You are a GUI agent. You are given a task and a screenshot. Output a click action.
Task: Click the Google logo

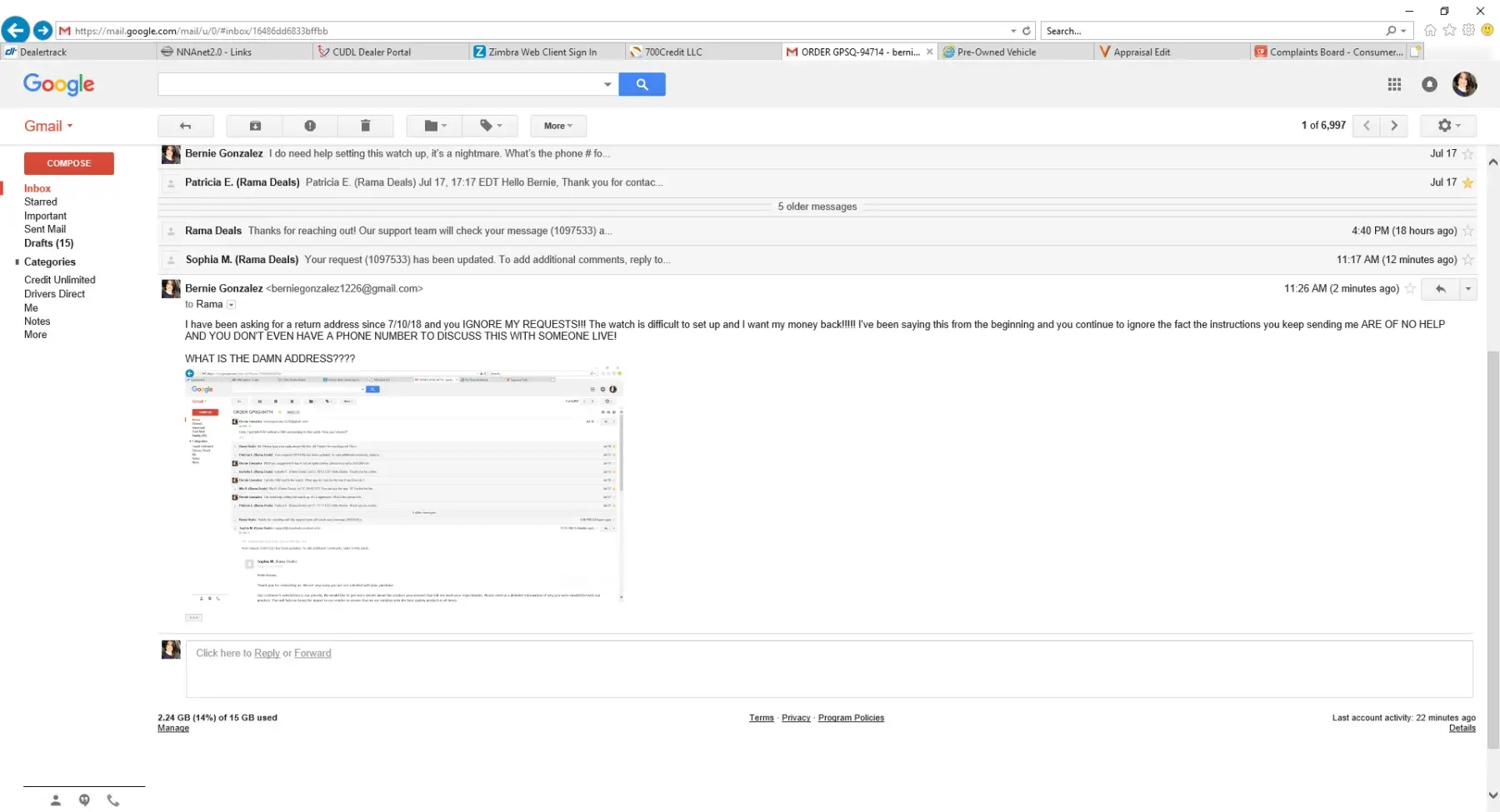[59, 84]
